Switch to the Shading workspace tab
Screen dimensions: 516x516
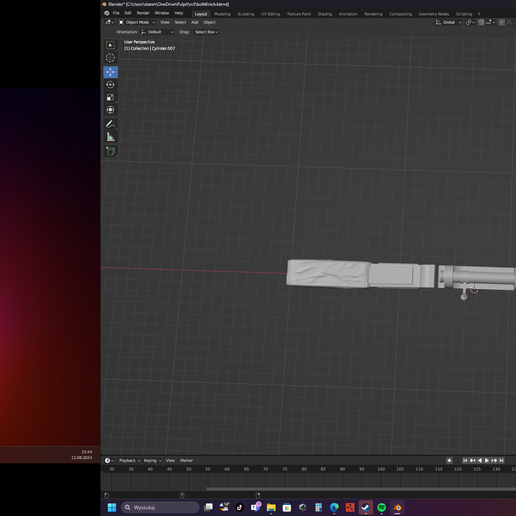pos(325,14)
